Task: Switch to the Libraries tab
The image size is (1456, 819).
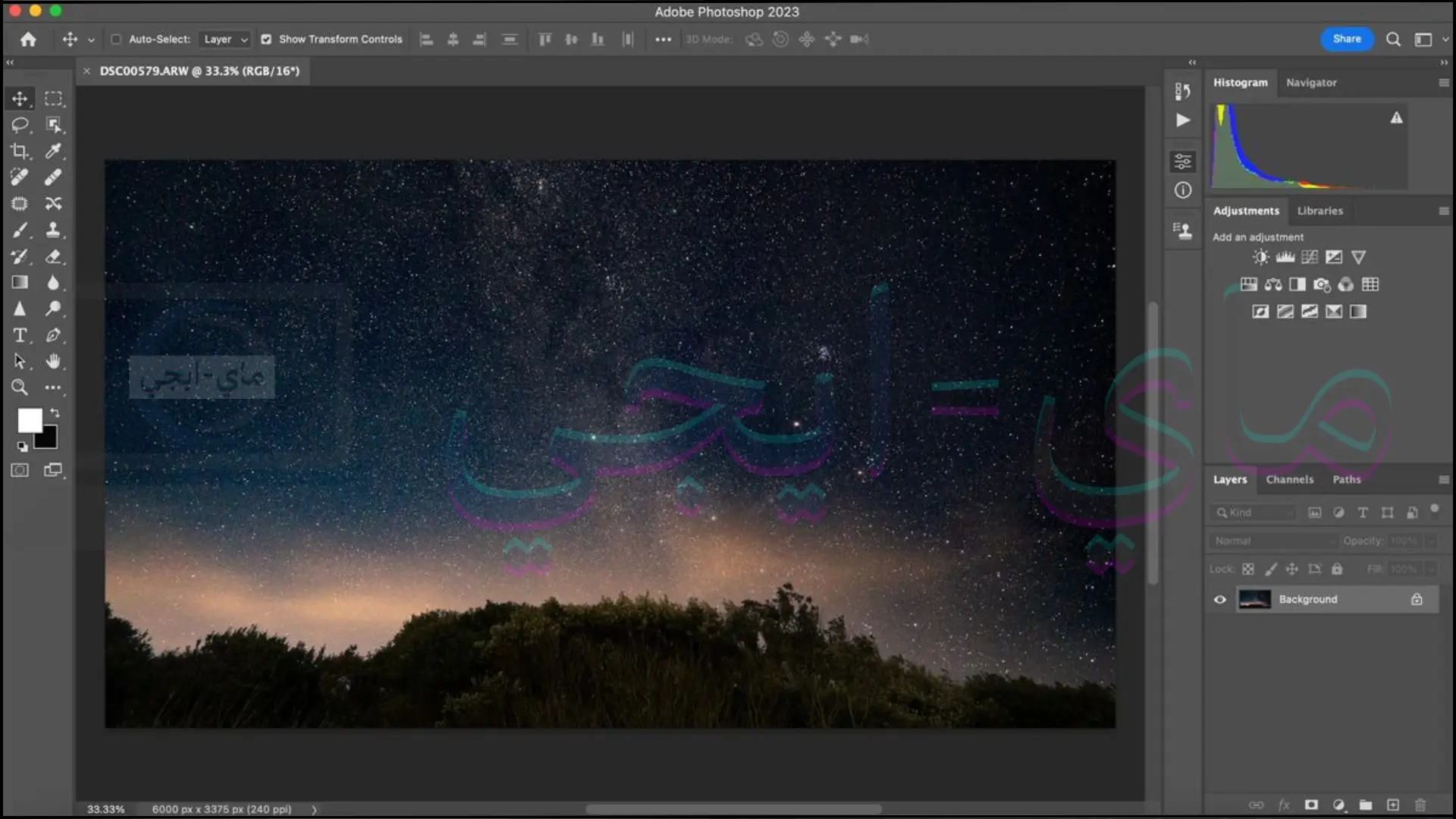Action: (1320, 210)
